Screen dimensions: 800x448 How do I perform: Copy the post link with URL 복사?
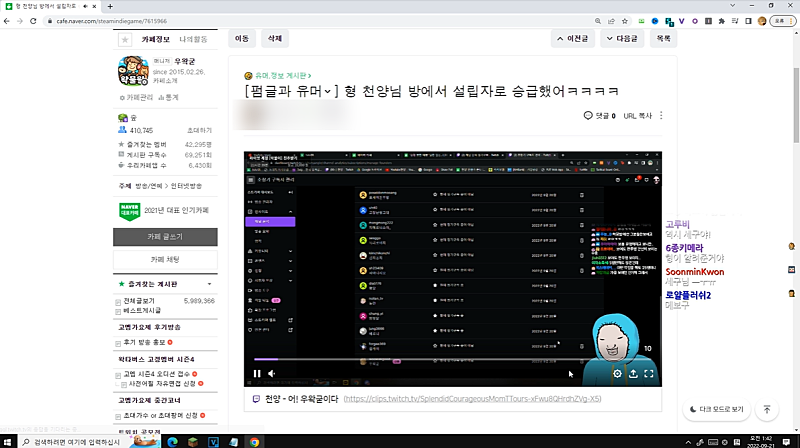click(x=638, y=116)
